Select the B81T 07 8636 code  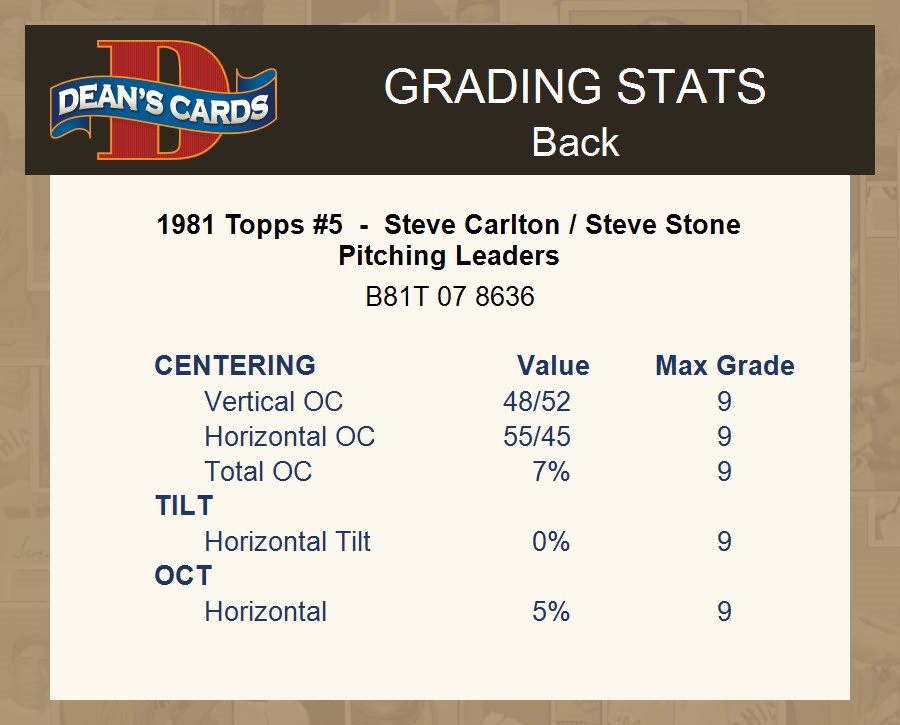pos(450,297)
